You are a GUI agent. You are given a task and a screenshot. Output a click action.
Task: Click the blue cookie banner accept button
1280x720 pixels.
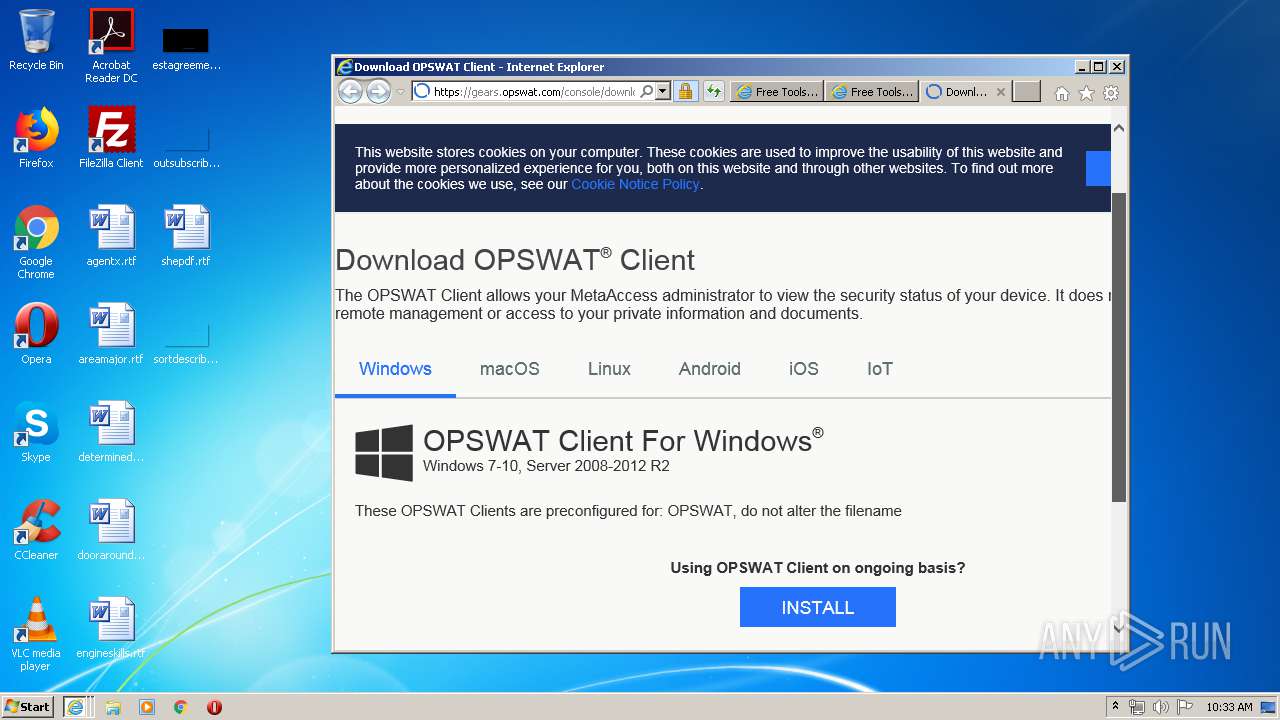(1098, 169)
